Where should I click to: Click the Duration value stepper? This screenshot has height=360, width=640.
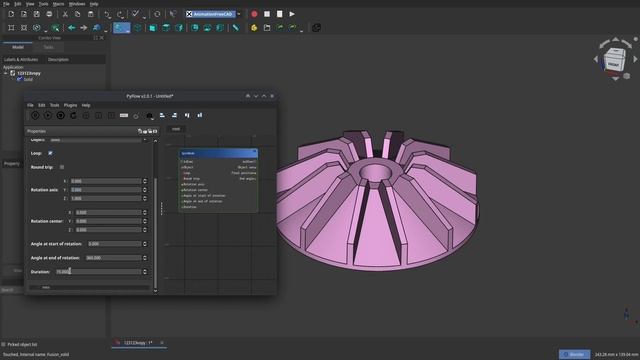(145, 271)
